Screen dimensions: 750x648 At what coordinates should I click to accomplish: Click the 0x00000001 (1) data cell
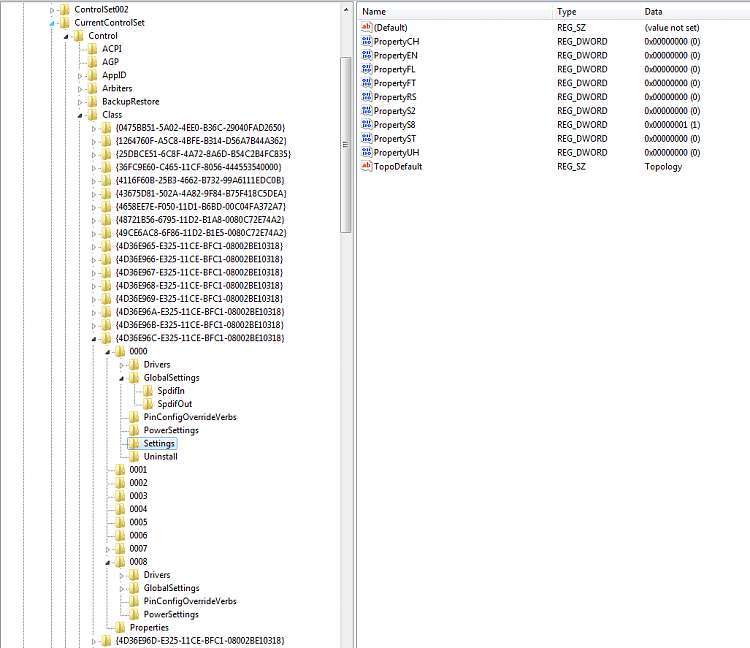pos(672,124)
